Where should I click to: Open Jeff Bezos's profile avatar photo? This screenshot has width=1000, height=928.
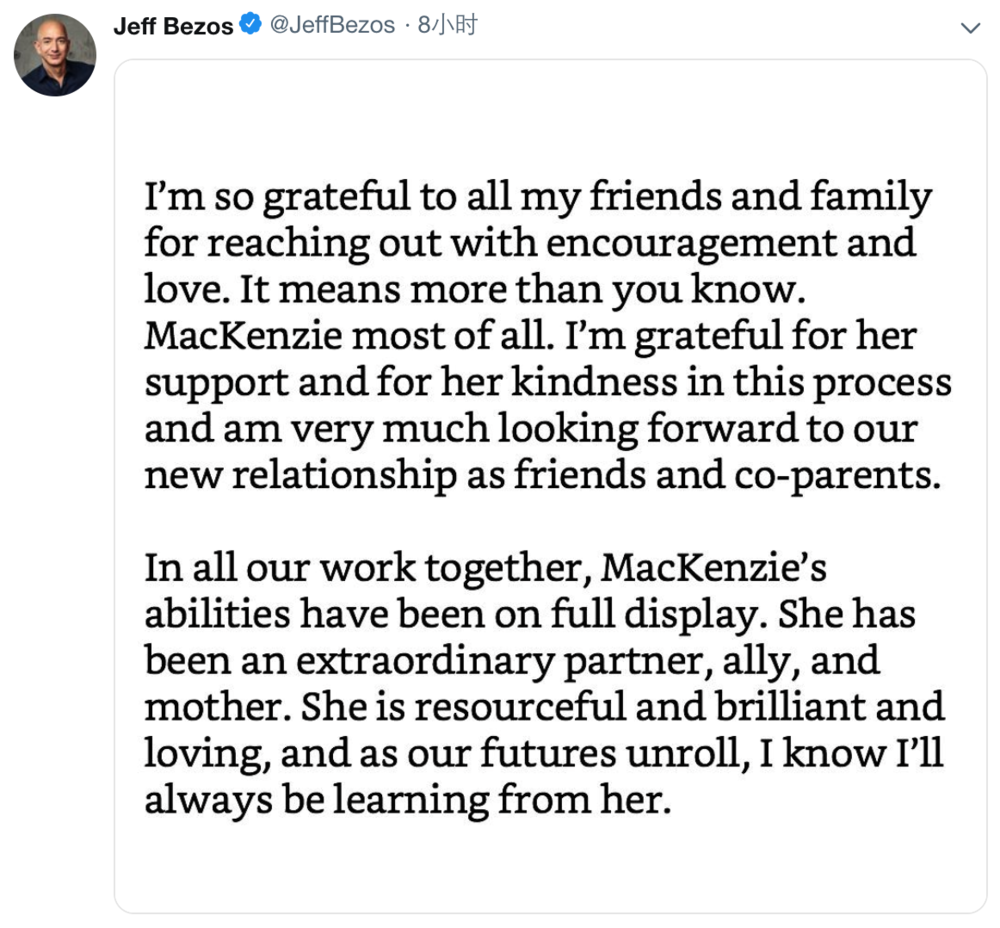(55, 55)
